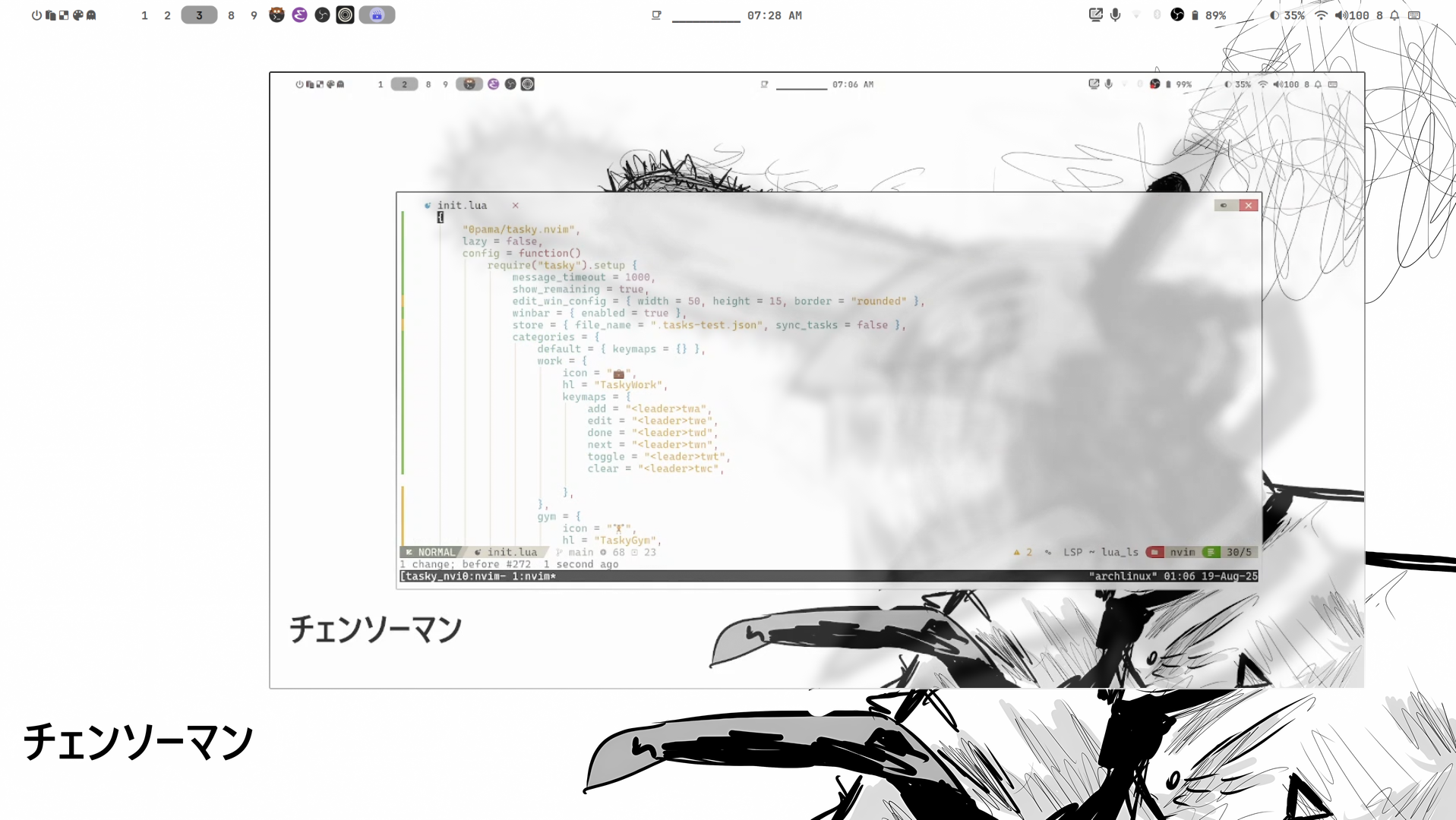The image size is (1456, 820).
Task: Click the volume 100 speaker indicator
Action: pyautogui.click(x=1352, y=15)
